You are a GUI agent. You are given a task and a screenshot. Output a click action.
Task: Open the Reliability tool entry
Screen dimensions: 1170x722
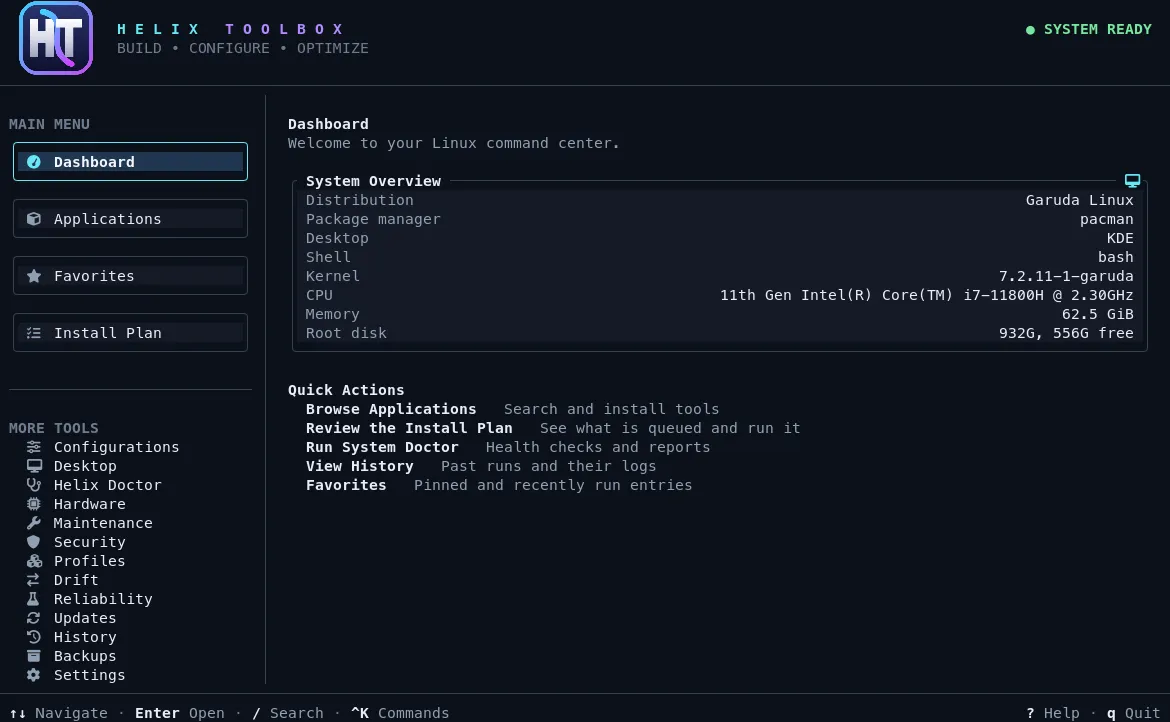[103, 599]
